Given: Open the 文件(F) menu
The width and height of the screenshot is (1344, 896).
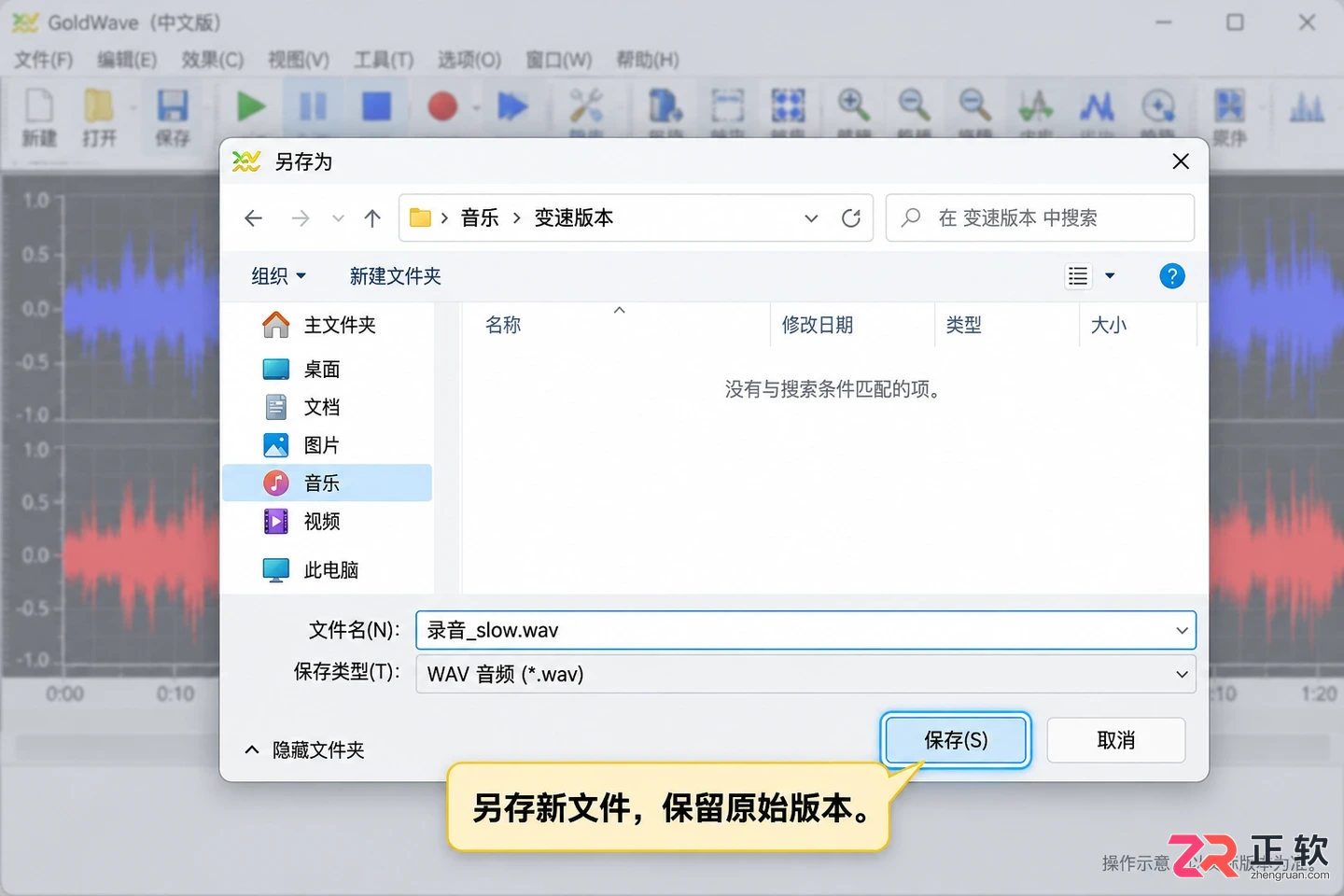Looking at the screenshot, I should pos(43,60).
